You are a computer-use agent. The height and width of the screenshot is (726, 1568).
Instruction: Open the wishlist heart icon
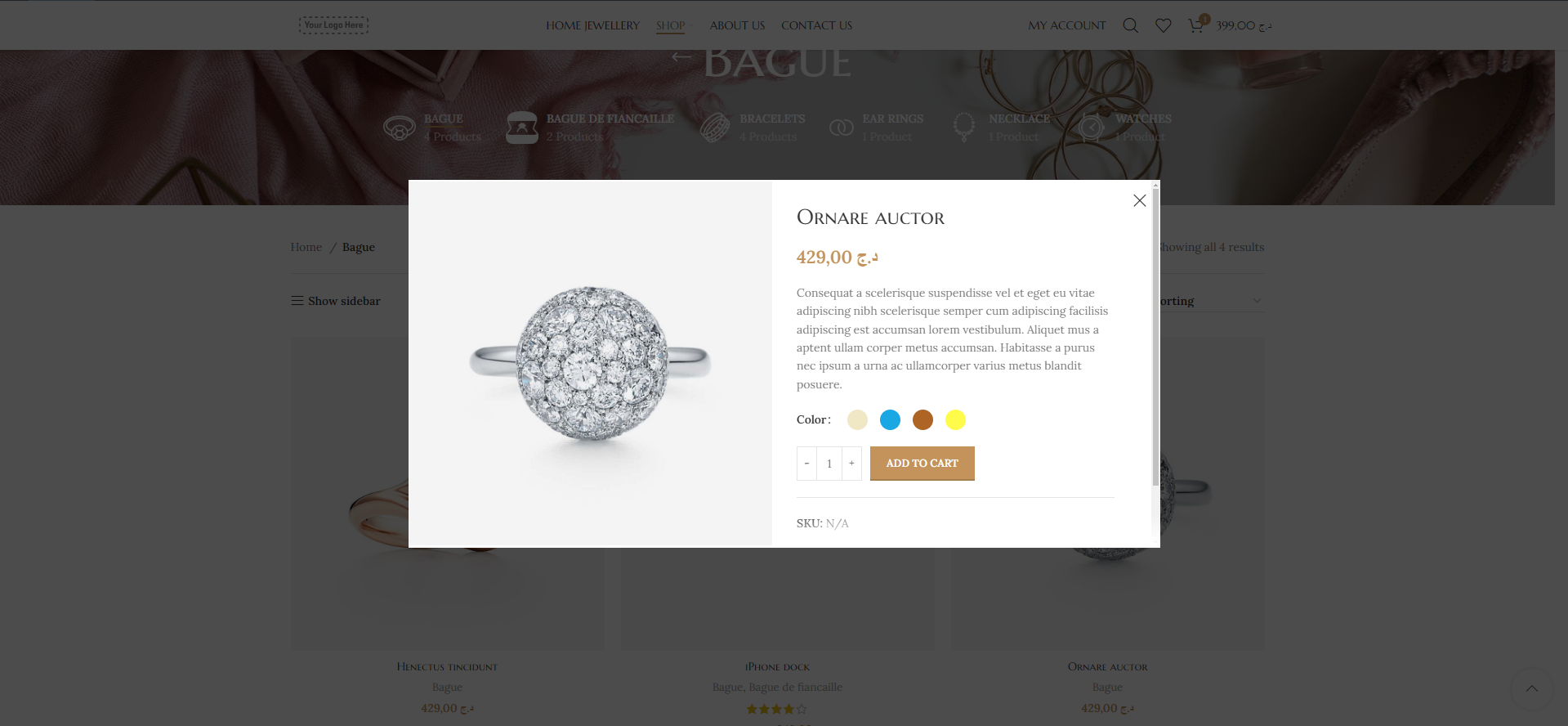(1164, 25)
